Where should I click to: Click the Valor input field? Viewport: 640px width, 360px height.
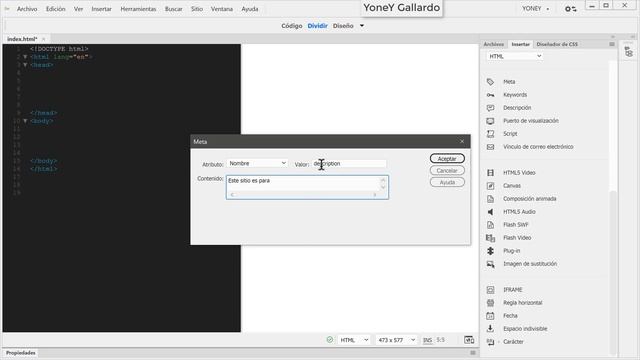coord(349,164)
